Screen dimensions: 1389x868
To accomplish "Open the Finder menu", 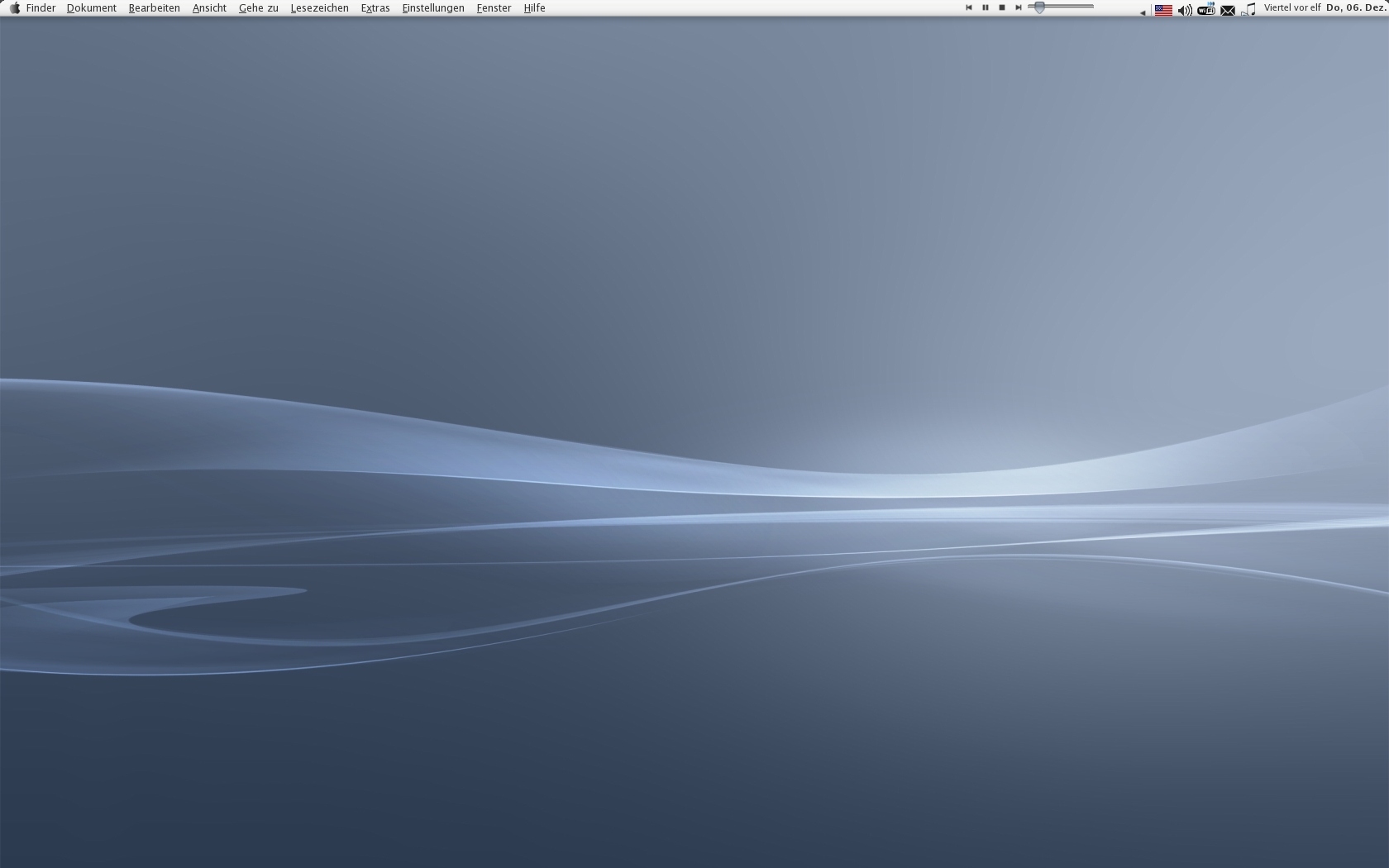I will tap(41, 7).
